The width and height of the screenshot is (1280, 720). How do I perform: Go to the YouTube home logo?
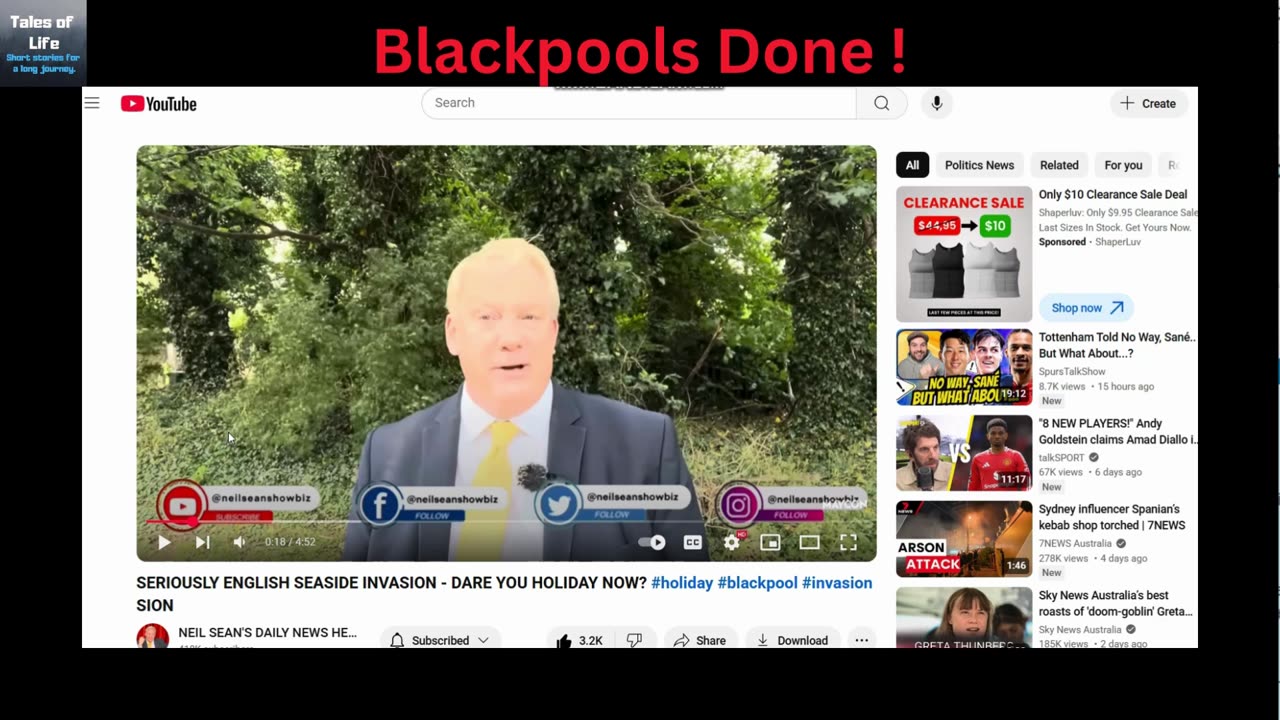coord(159,104)
